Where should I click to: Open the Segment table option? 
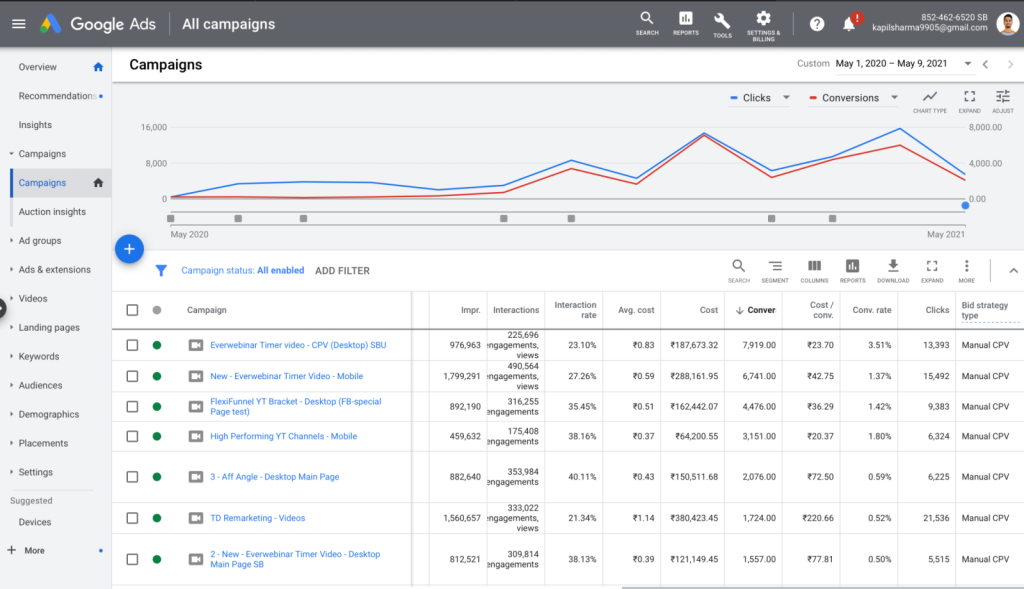(775, 270)
